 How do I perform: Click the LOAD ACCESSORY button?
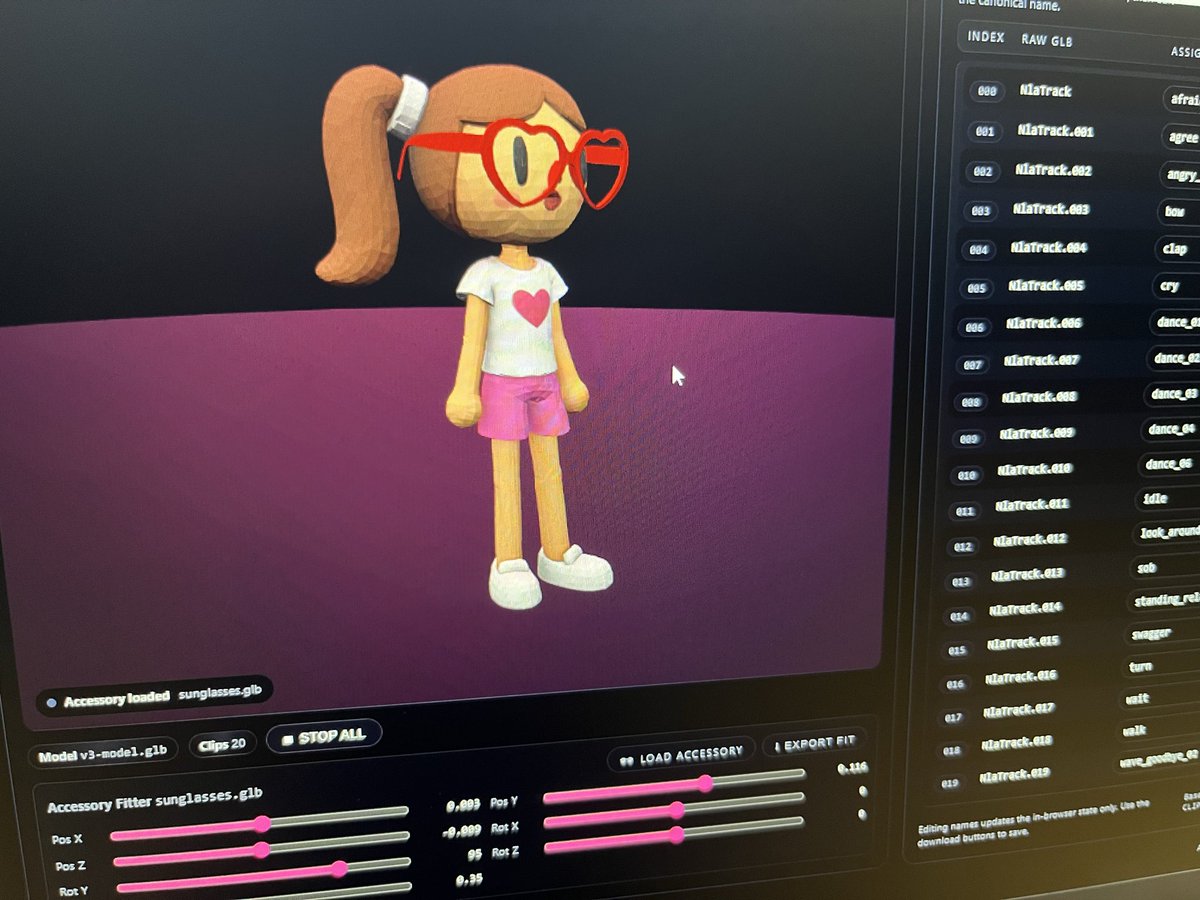pyautogui.click(x=682, y=753)
